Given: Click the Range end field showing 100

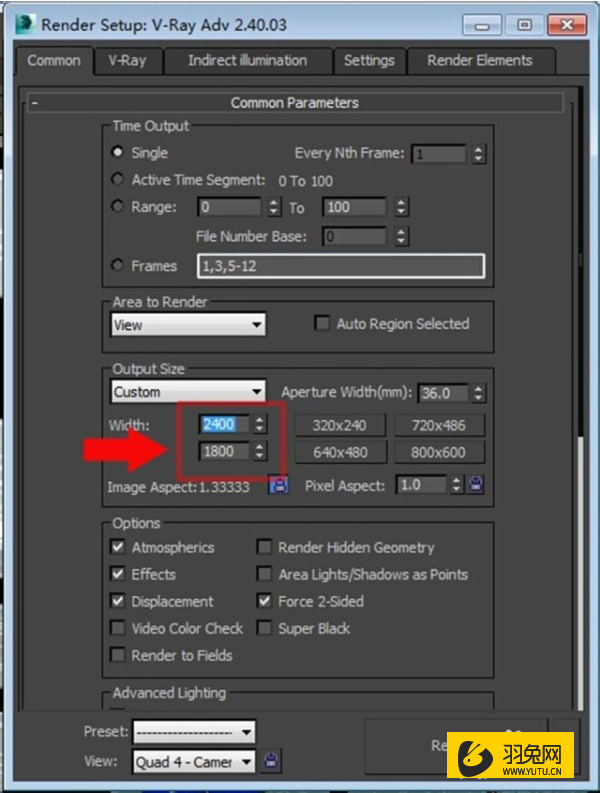Looking at the screenshot, I should click(355, 207).
